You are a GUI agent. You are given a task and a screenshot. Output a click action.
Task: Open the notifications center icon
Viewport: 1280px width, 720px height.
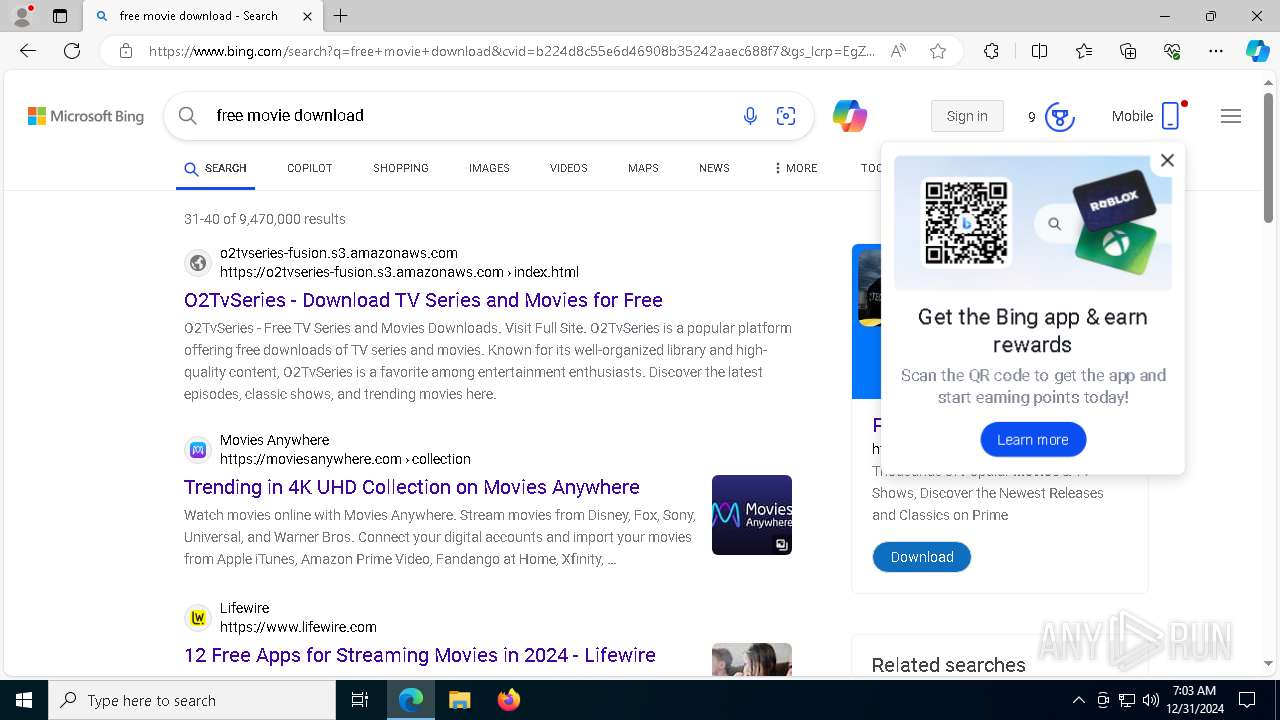pos(1247,700)
